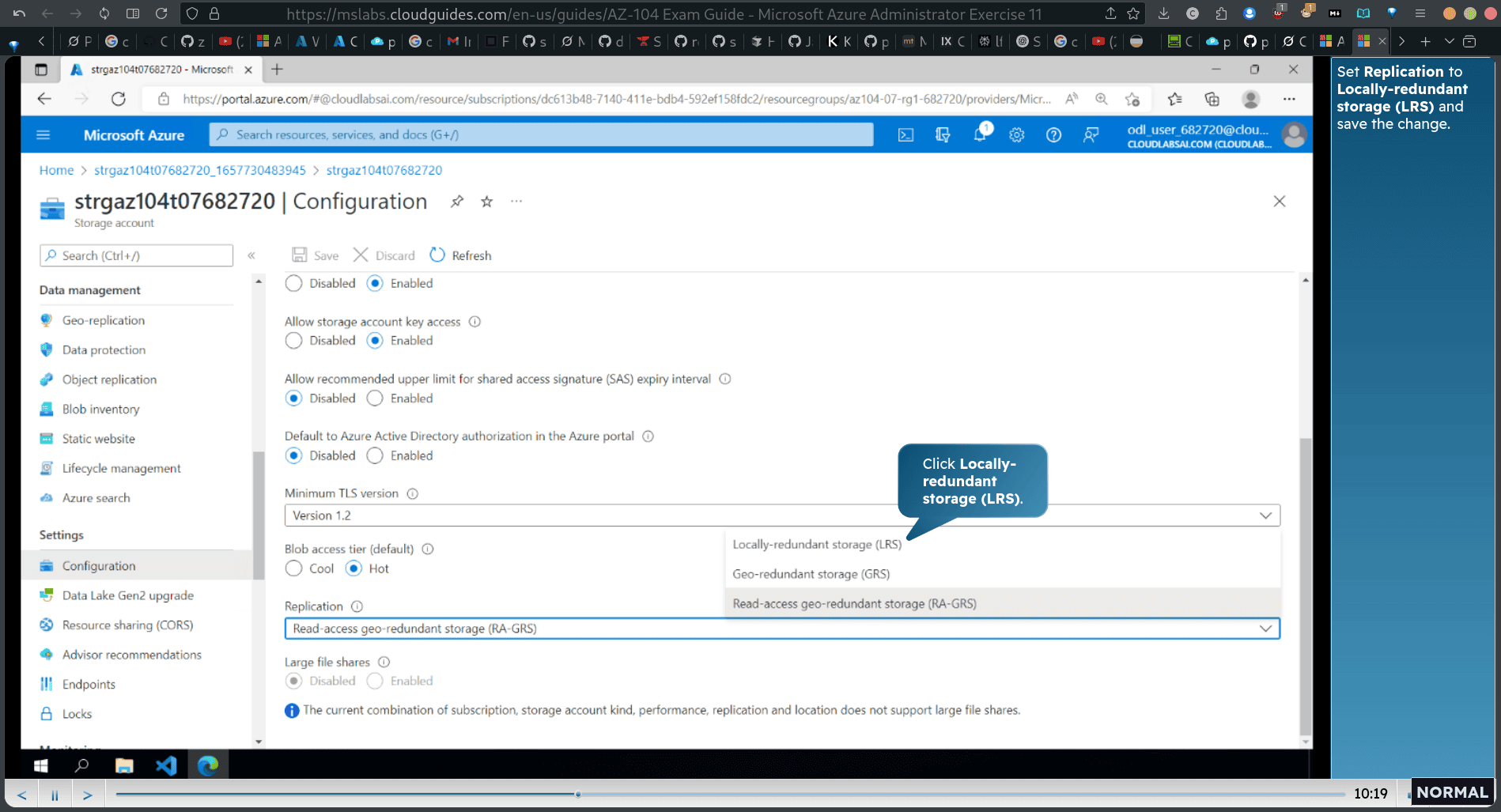Open Lifecycle management menu item
This screenshot has height=812, width=1501.
[x=121, y=469]
